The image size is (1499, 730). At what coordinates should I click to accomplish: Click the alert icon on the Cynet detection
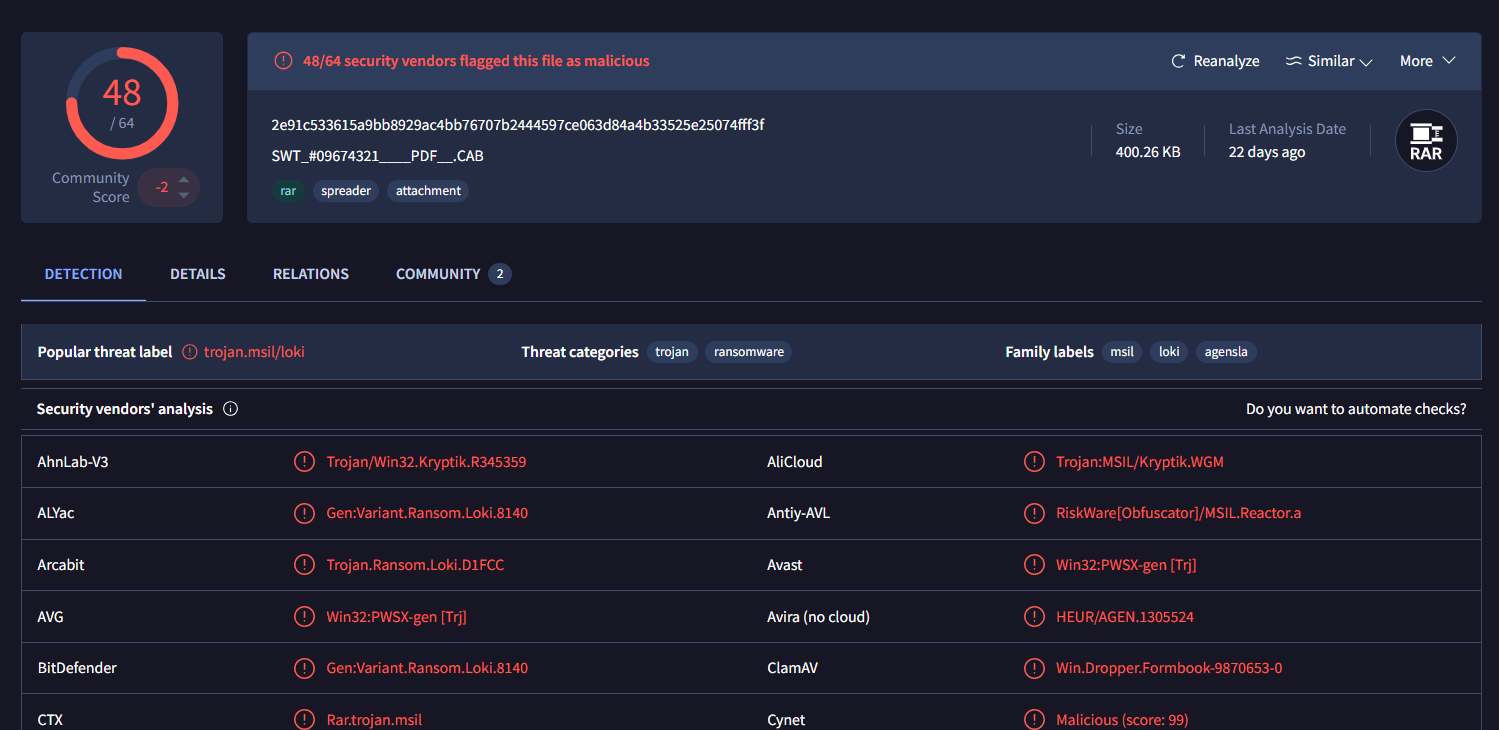(x=1034, y=720)
